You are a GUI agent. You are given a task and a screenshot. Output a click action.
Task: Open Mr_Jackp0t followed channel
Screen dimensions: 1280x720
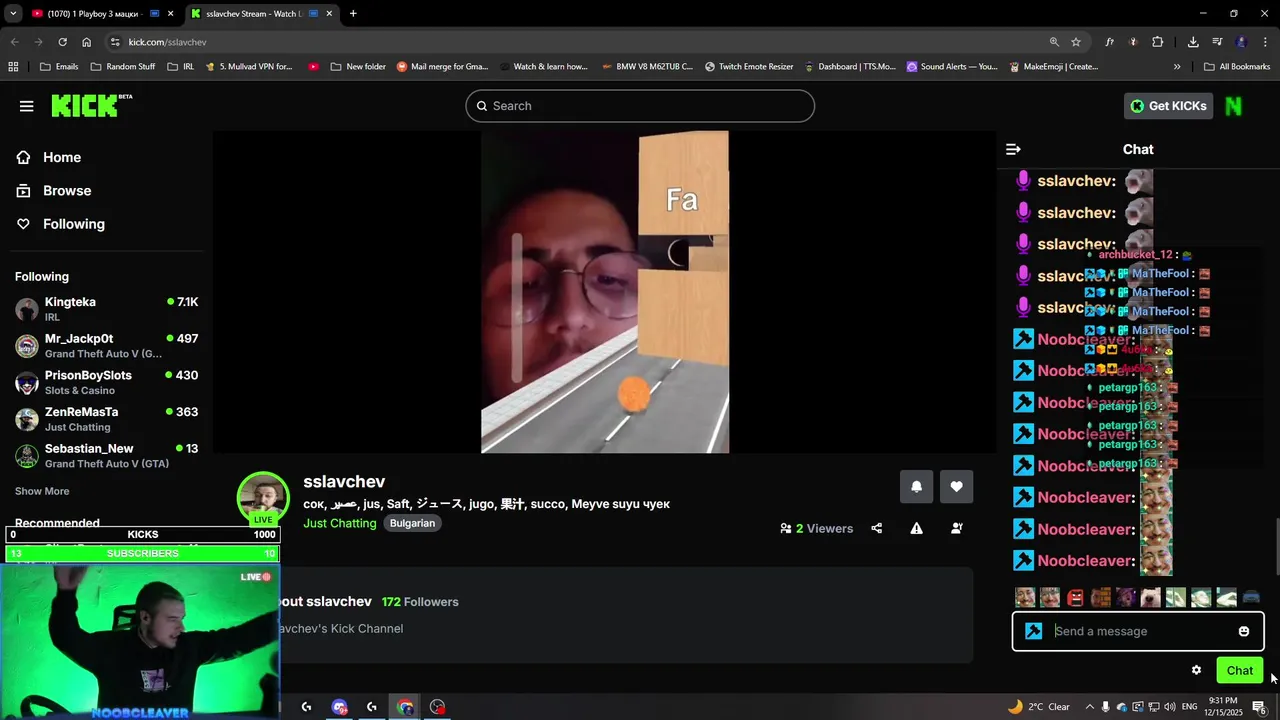(106, 345)
